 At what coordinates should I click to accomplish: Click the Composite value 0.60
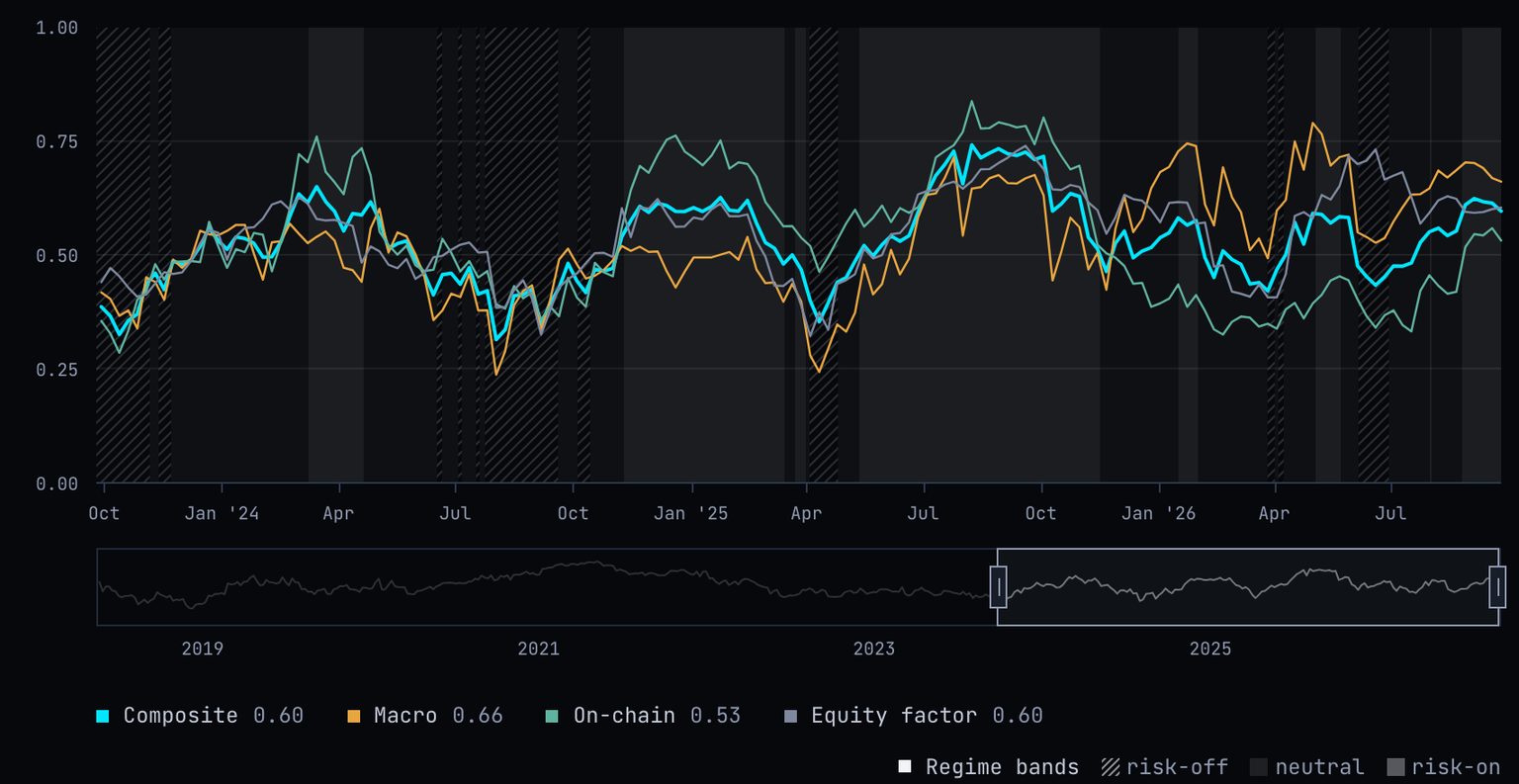[279, 716]
